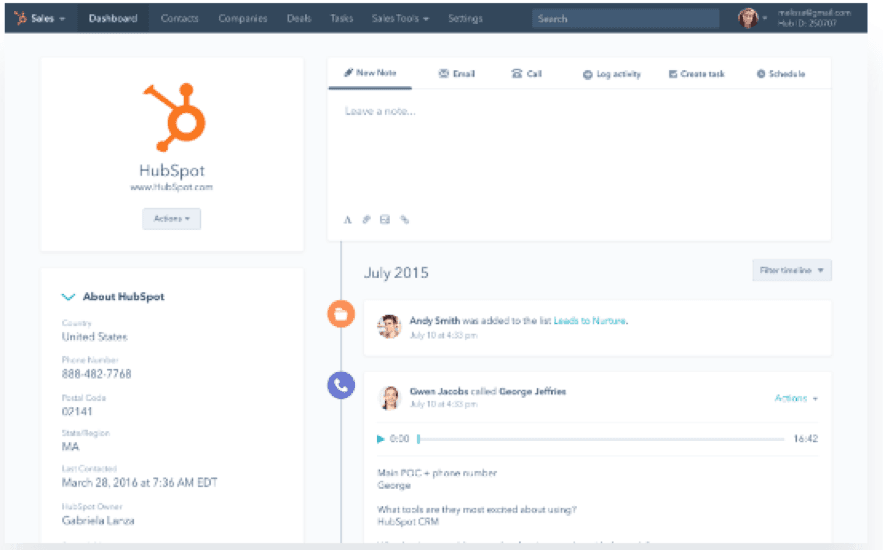
Task: Open the Filter timeline dropdown
Action: pyautogui.click(x=791, y=271)
